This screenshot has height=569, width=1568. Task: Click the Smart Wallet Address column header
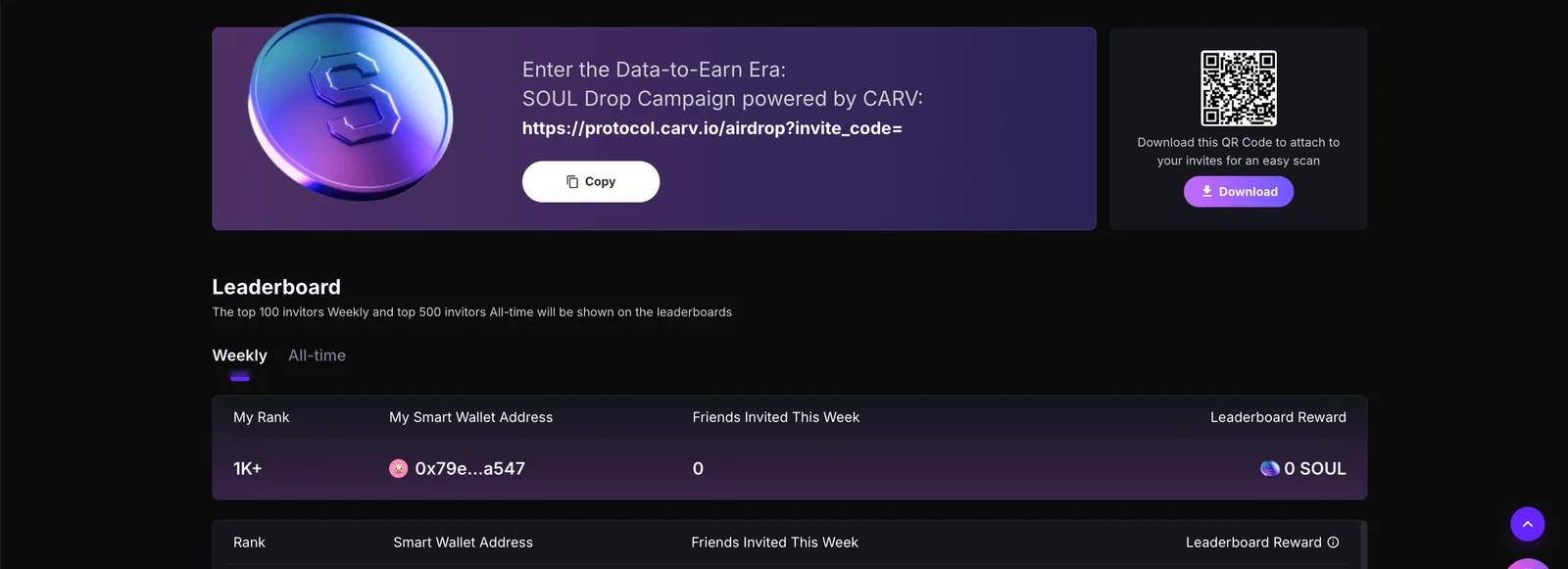463,543
